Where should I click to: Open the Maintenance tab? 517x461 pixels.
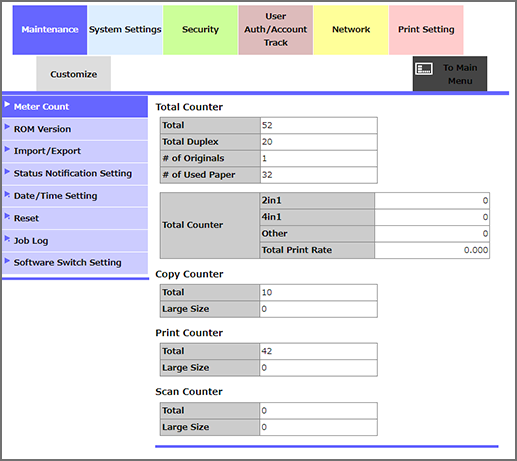(x=50, y=30)
